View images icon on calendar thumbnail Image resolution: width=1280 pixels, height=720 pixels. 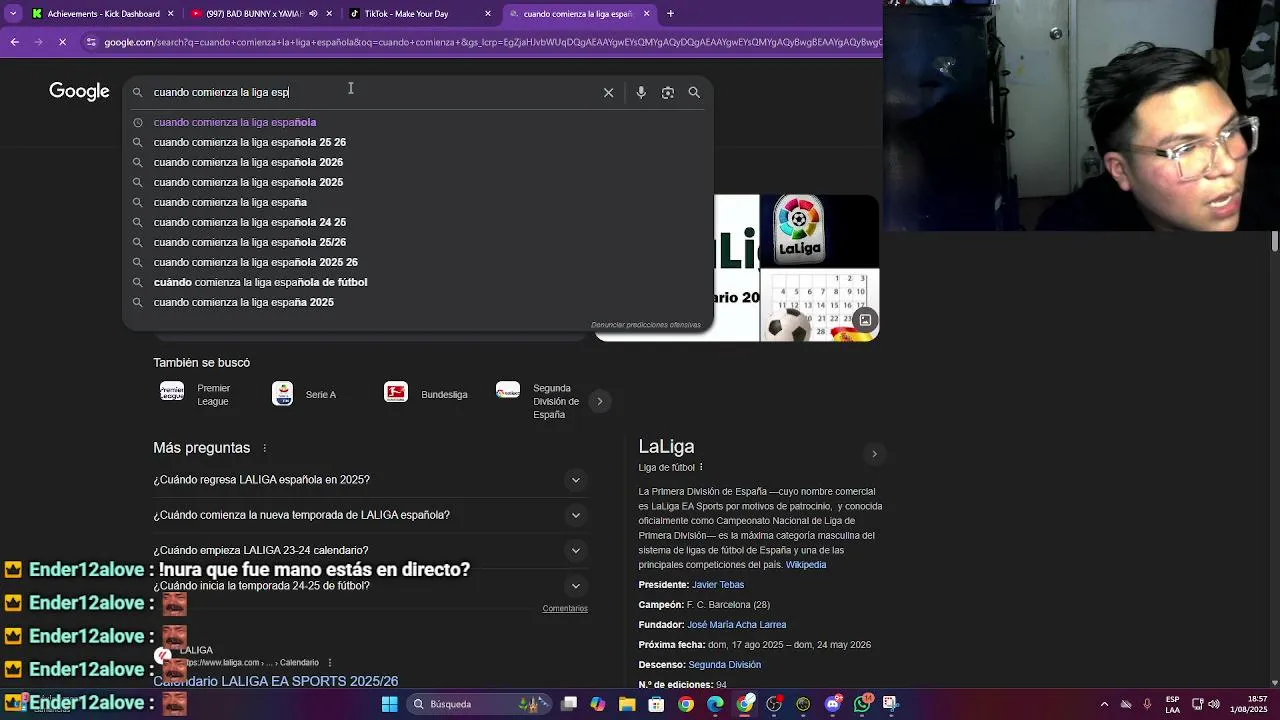click(x=865, y=320)
